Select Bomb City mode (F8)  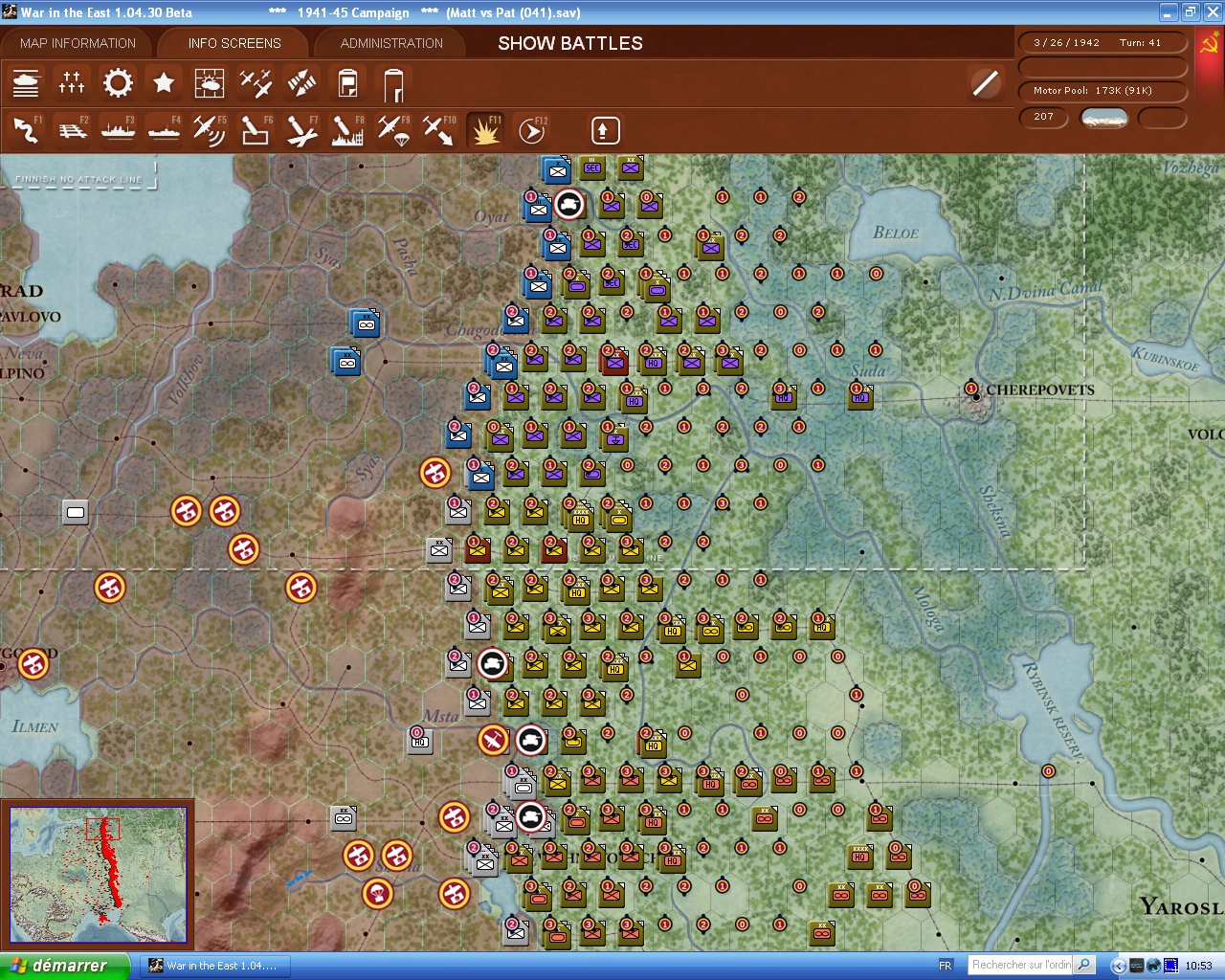(347, 130)
